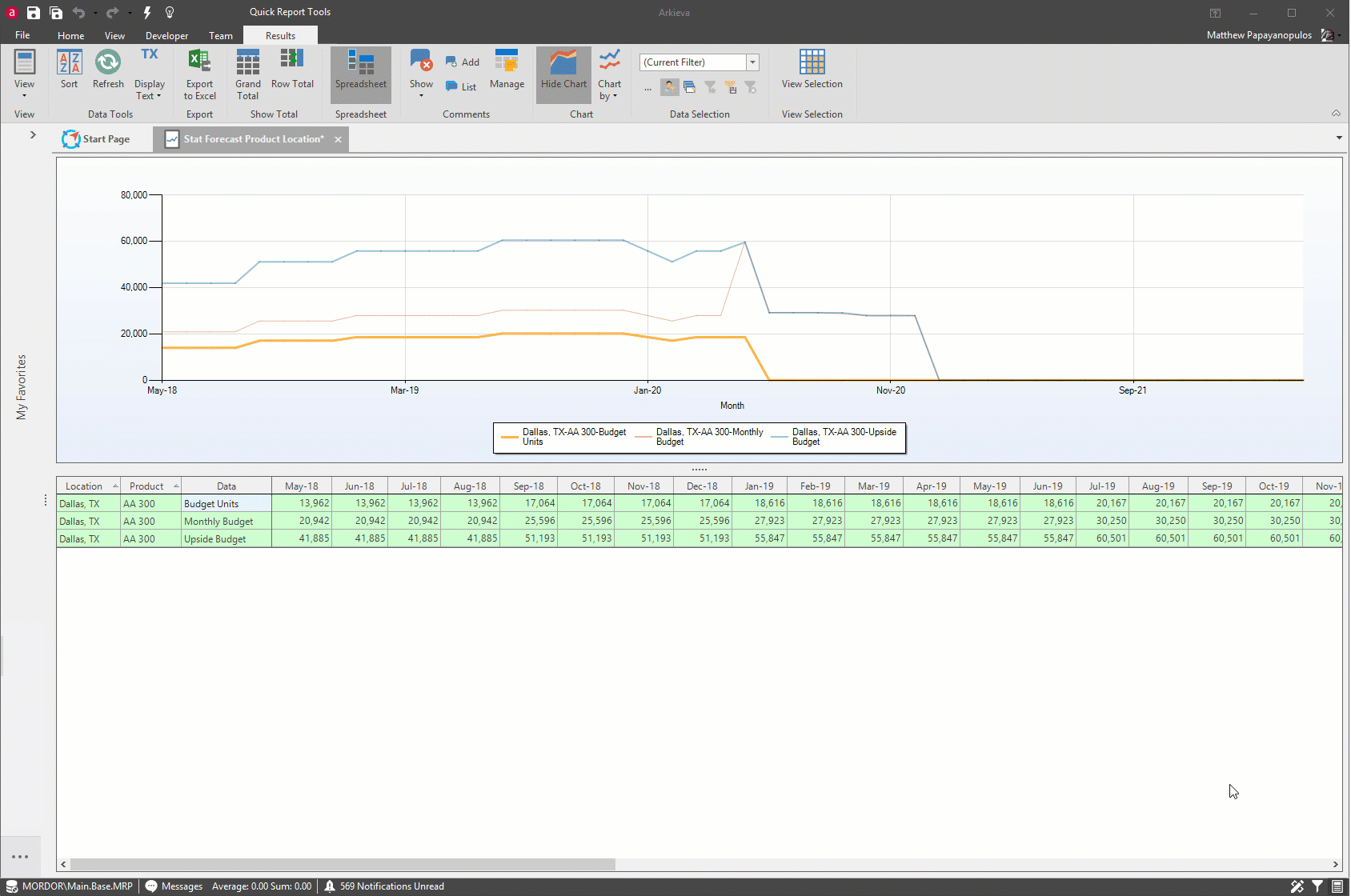Click the ellipsis button in Data Selection

647,88
